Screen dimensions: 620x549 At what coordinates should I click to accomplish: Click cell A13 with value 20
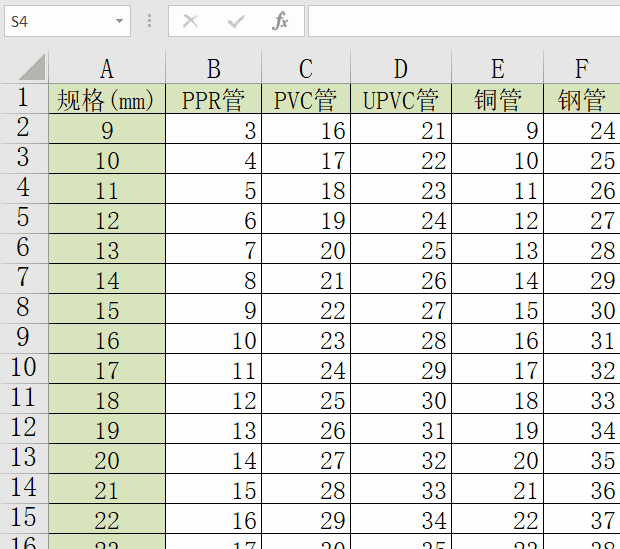click(x=107, y=459)
